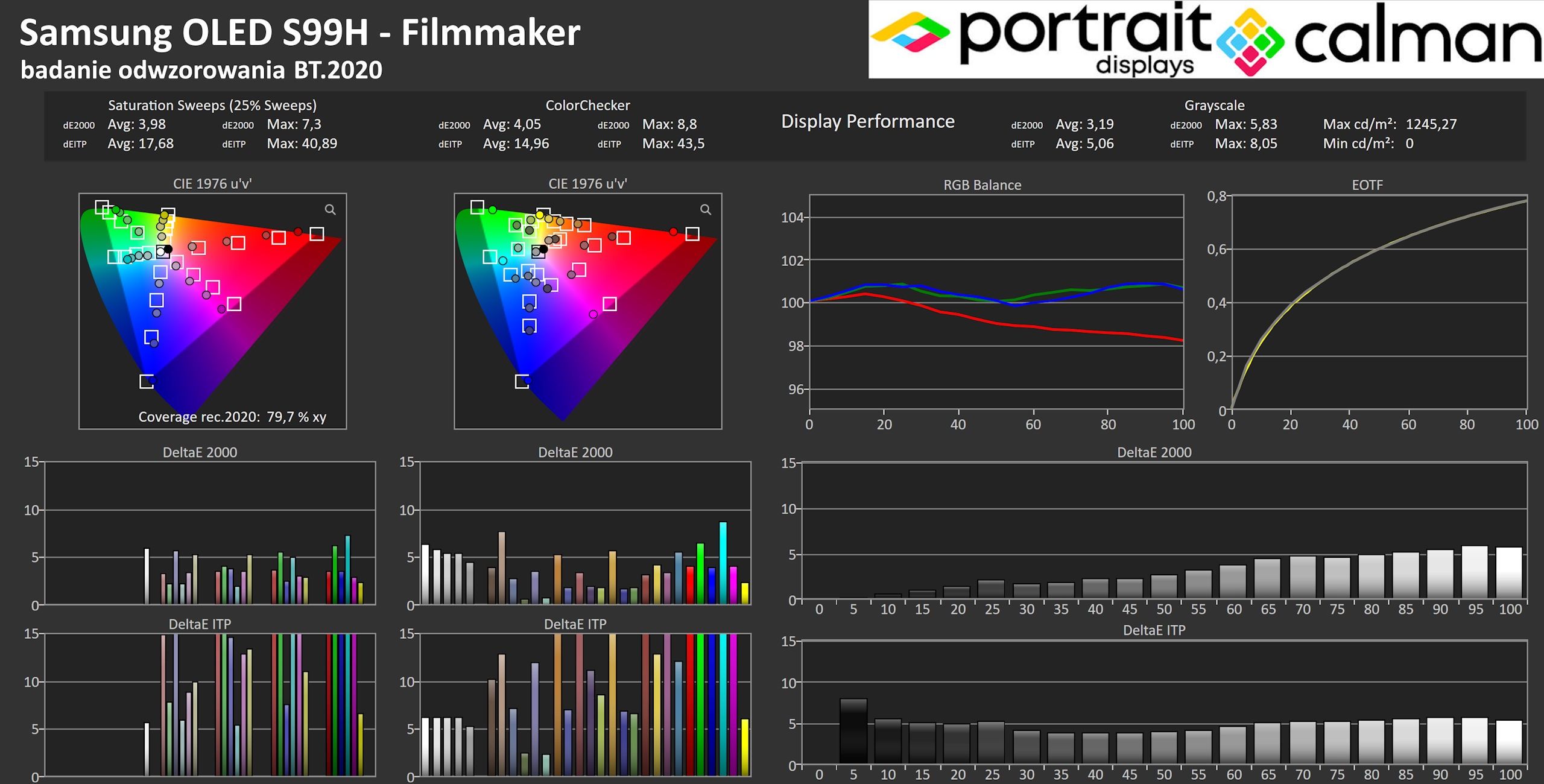Click the '104' axis label on RGB Balance
1544x784 pixels.
point(793,217)
